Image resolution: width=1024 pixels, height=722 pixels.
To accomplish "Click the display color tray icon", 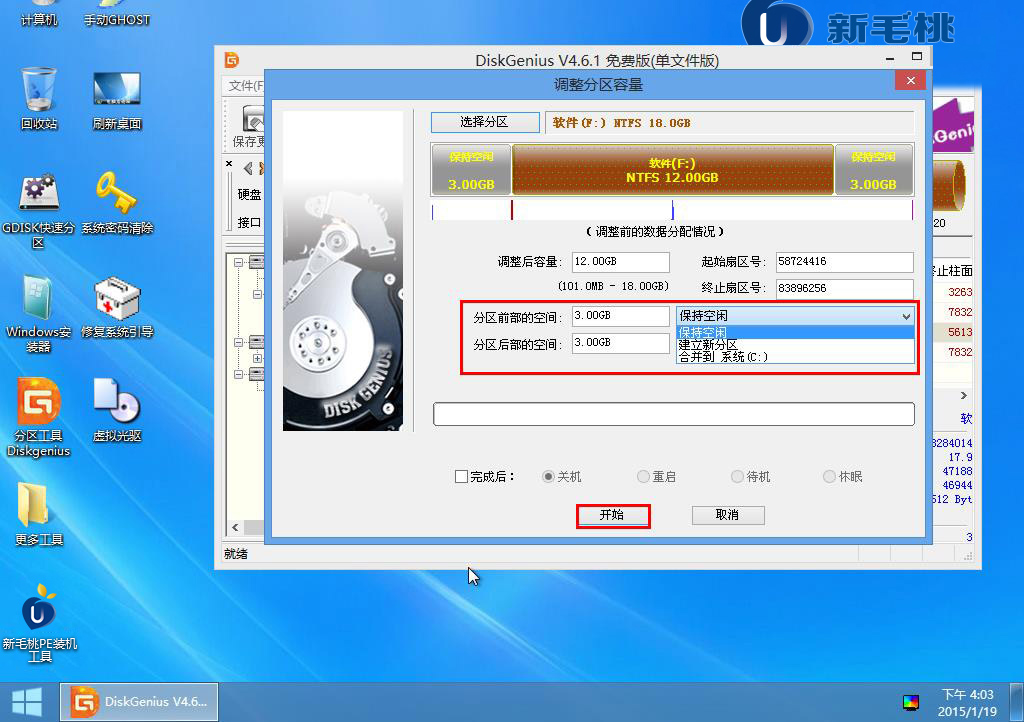I will (x=910, y=702).
